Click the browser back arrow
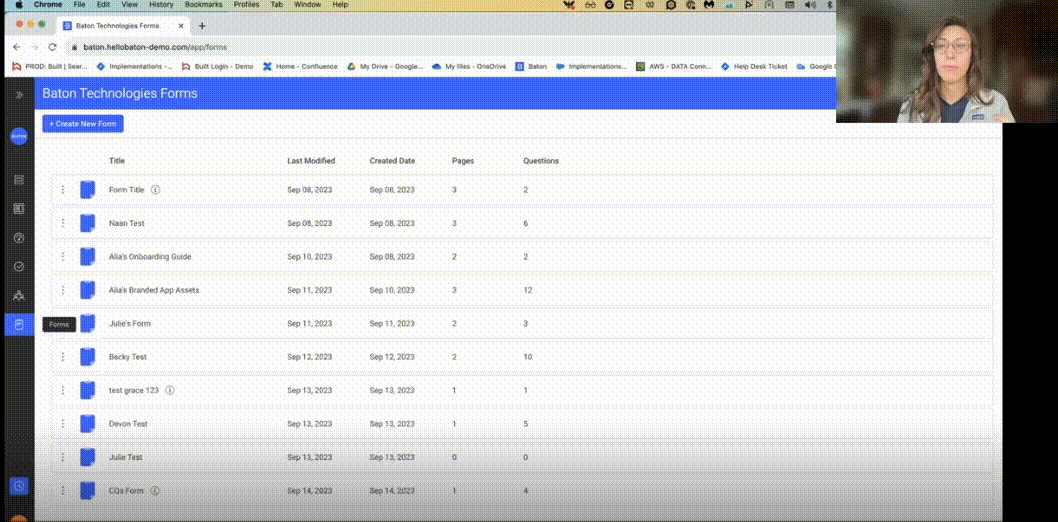The image size is (1058, 522). tap(17, 47)
